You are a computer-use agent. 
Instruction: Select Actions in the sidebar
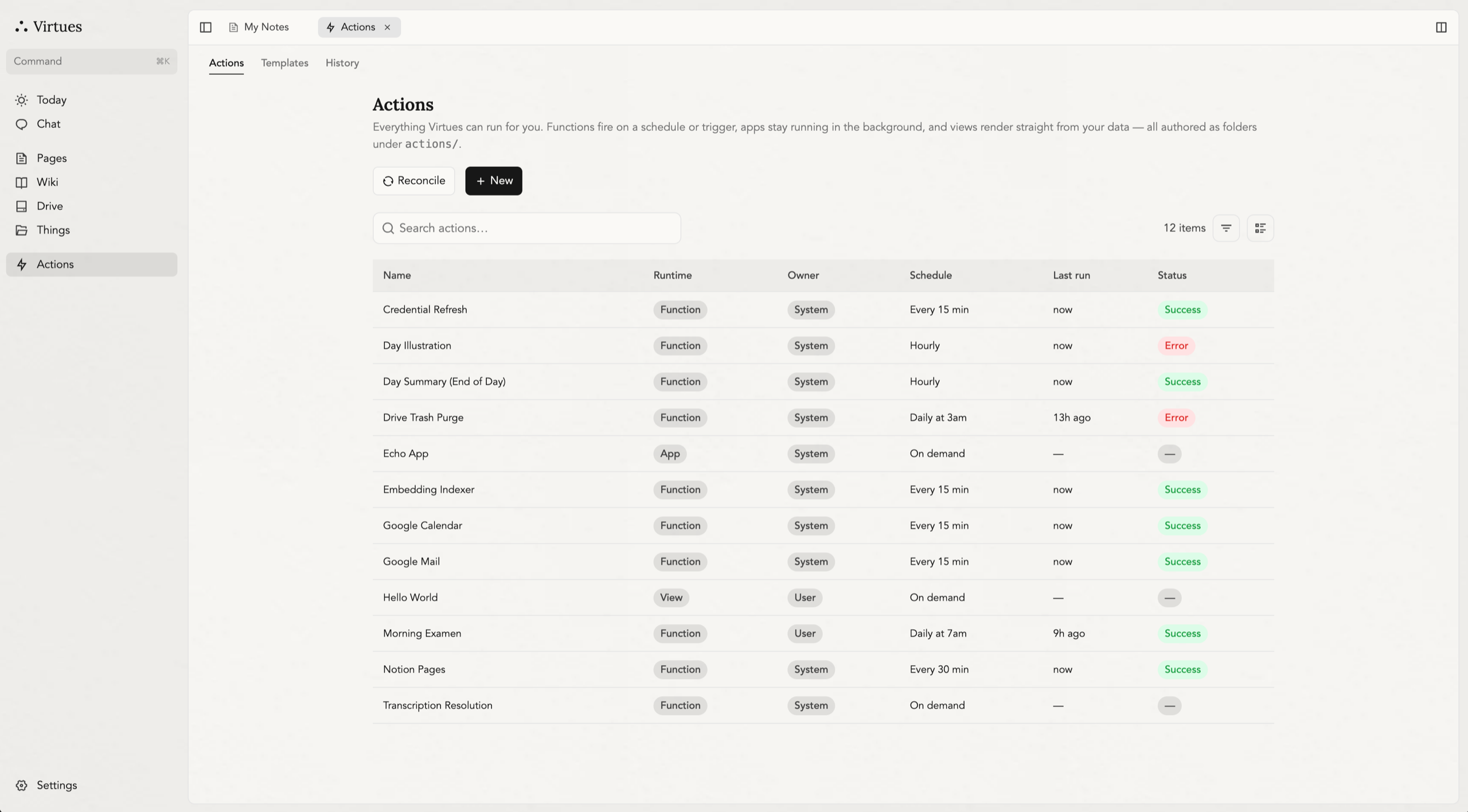coord(92,264)
